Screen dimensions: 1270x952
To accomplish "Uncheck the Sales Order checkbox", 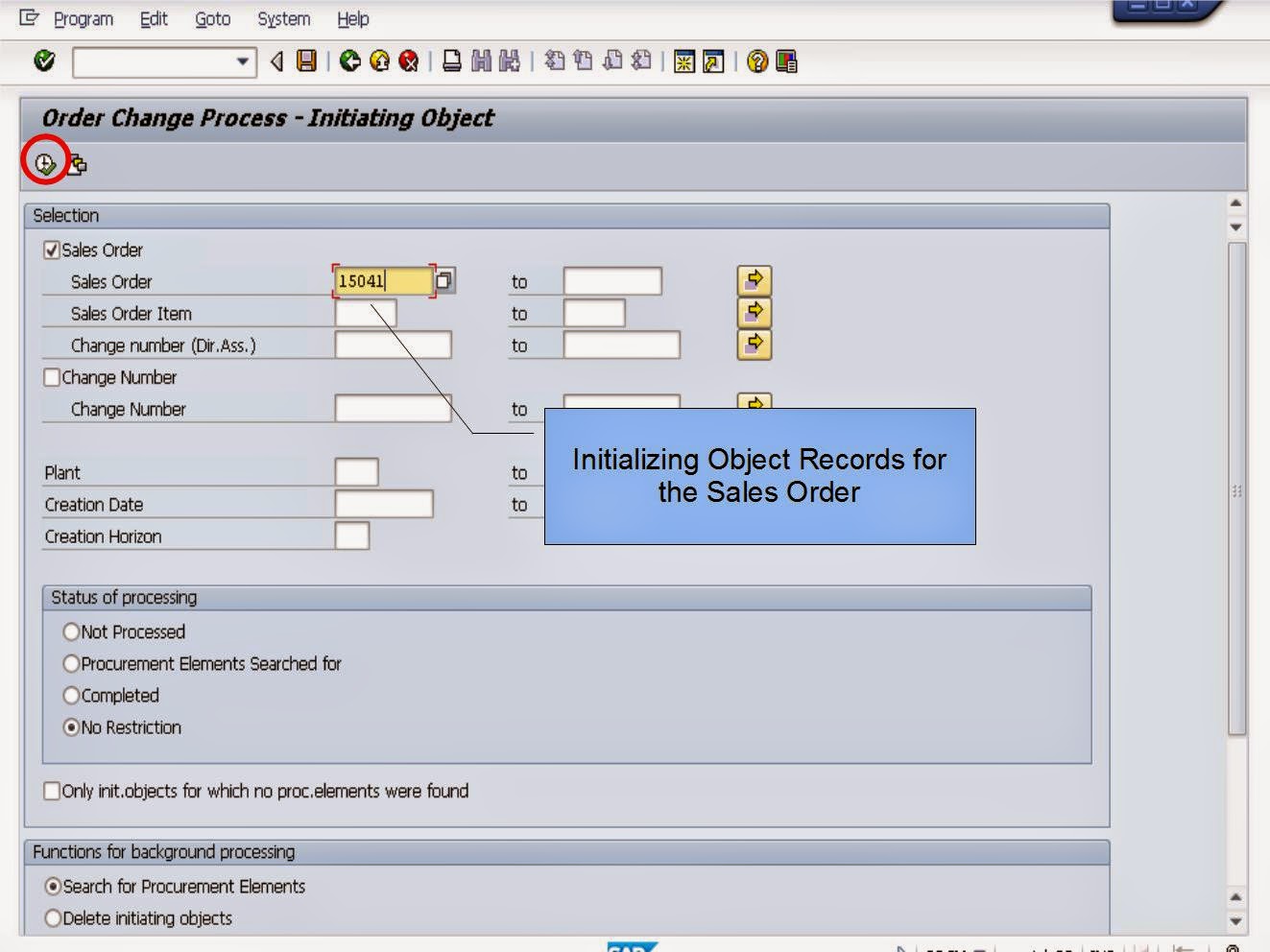I will coord(51,250).
